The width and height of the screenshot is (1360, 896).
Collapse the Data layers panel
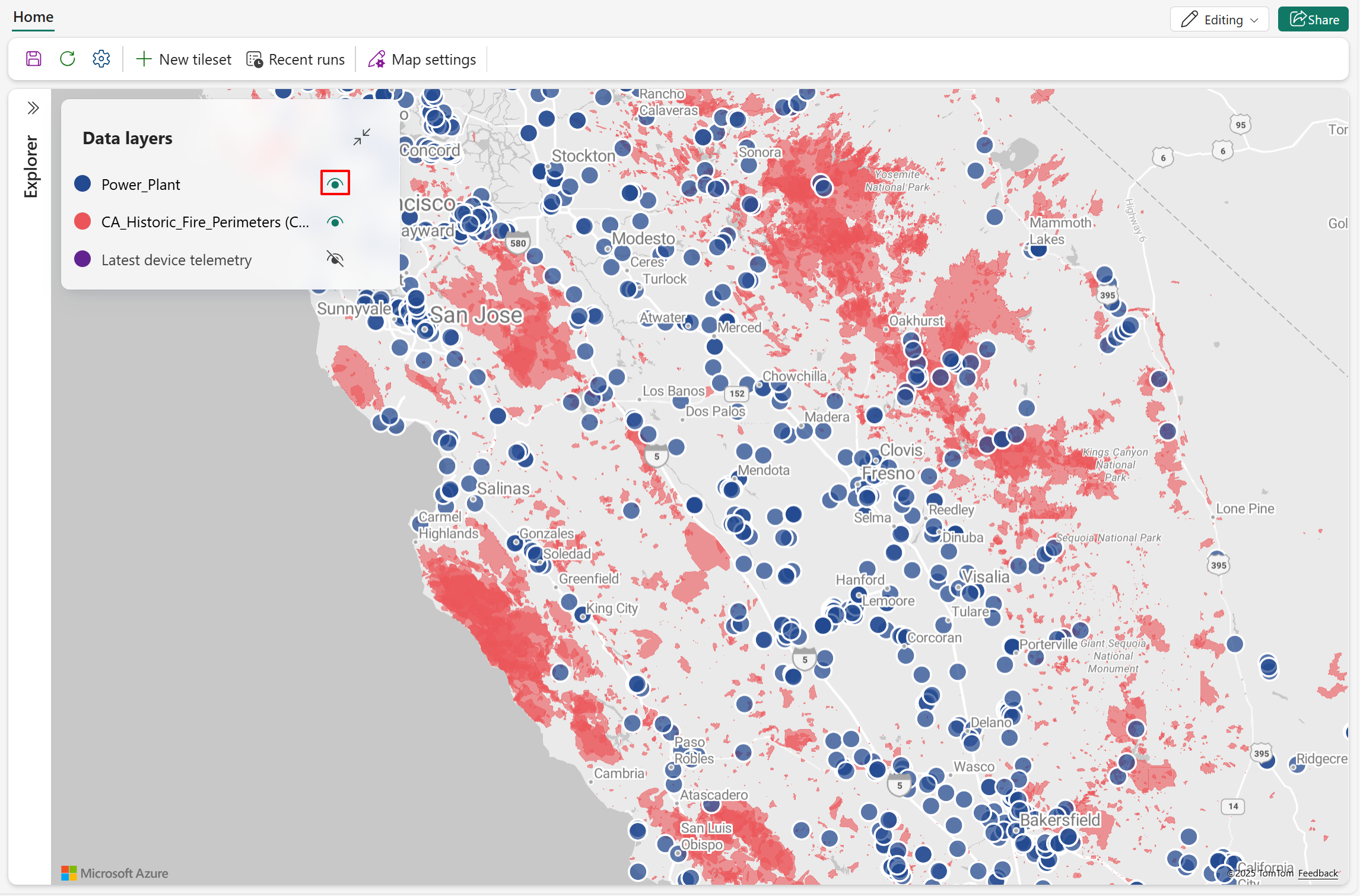361,137
